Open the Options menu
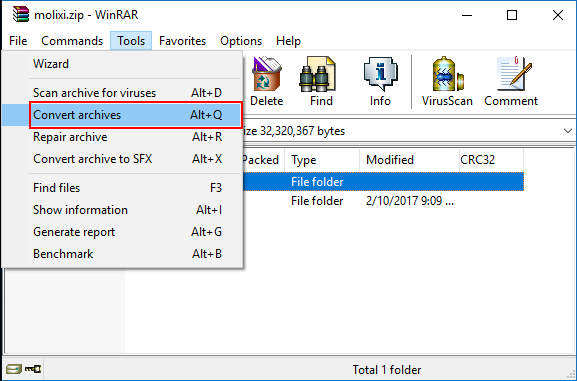This screenshot has height=381, width=577. click(x=241, y=41)
